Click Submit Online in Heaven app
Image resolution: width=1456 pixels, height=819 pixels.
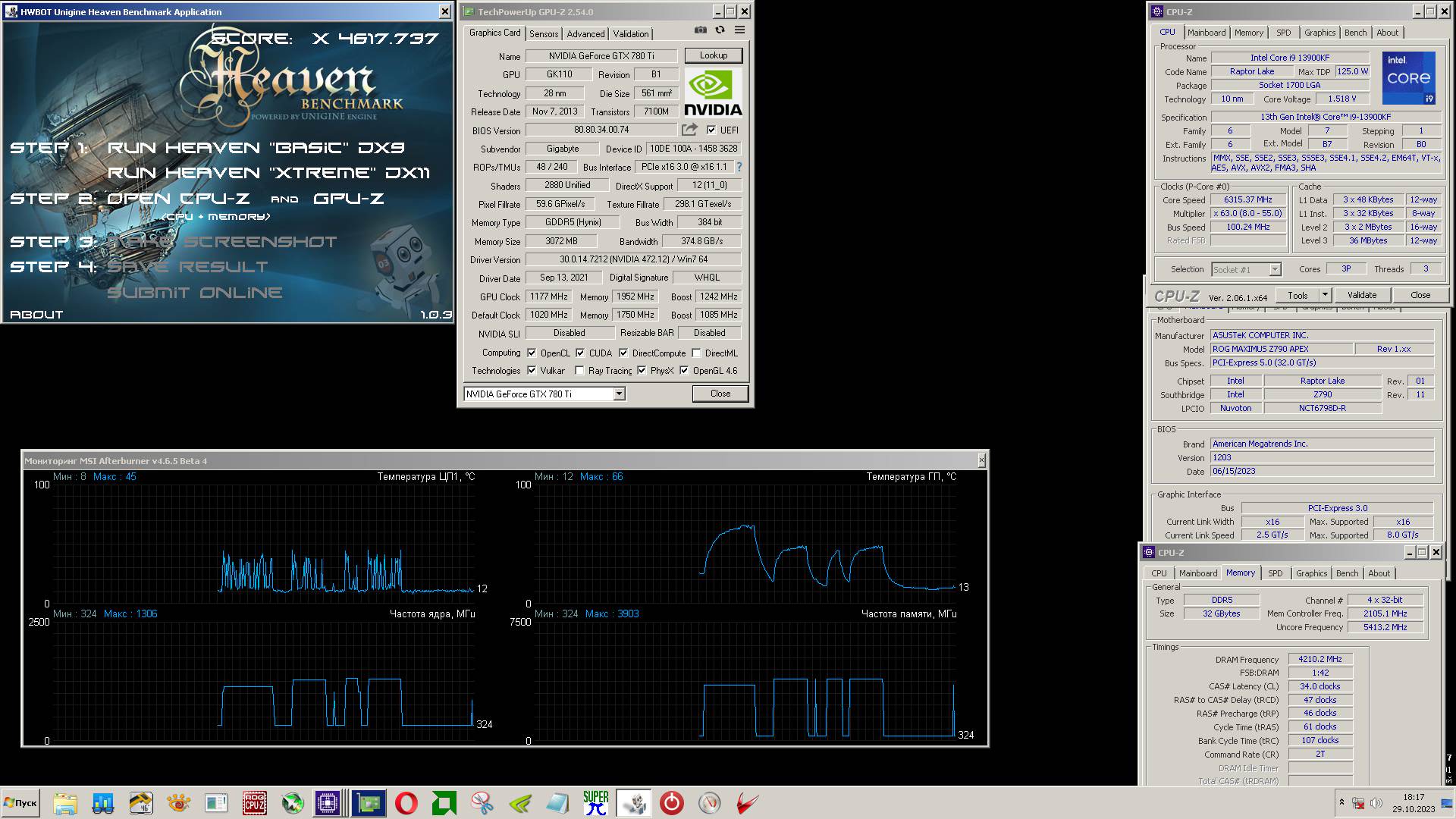tap(195, 293)
